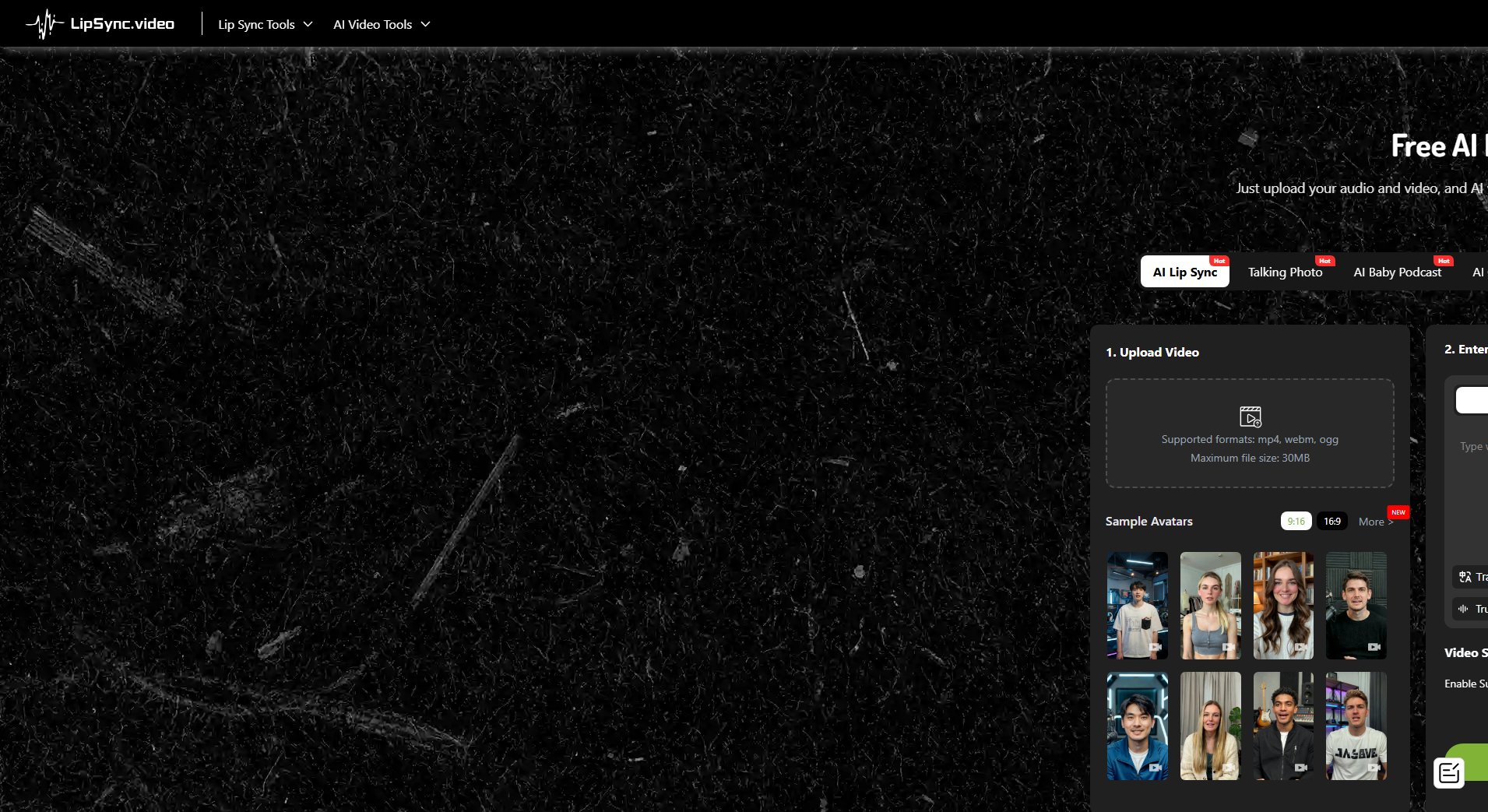
Task: Pick the avatar in a black sweater
Action: coord(1356,606)
